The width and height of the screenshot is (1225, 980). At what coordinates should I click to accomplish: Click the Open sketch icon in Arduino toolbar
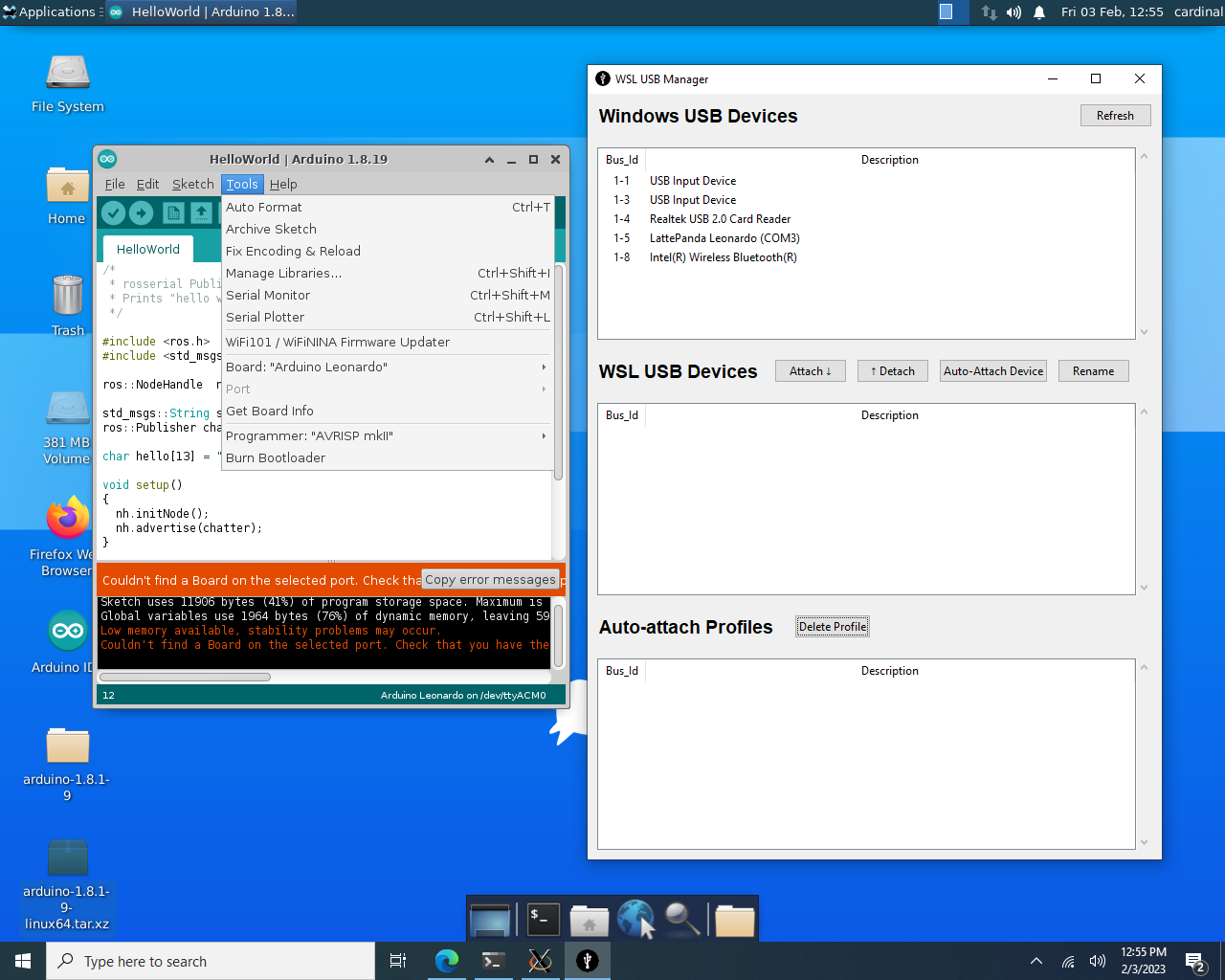(201, 212)
